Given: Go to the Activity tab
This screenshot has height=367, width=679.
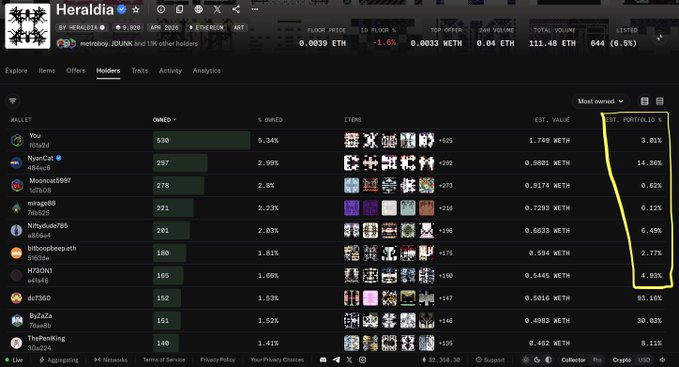Looking at the screenshot, I should tap(170, 70).
